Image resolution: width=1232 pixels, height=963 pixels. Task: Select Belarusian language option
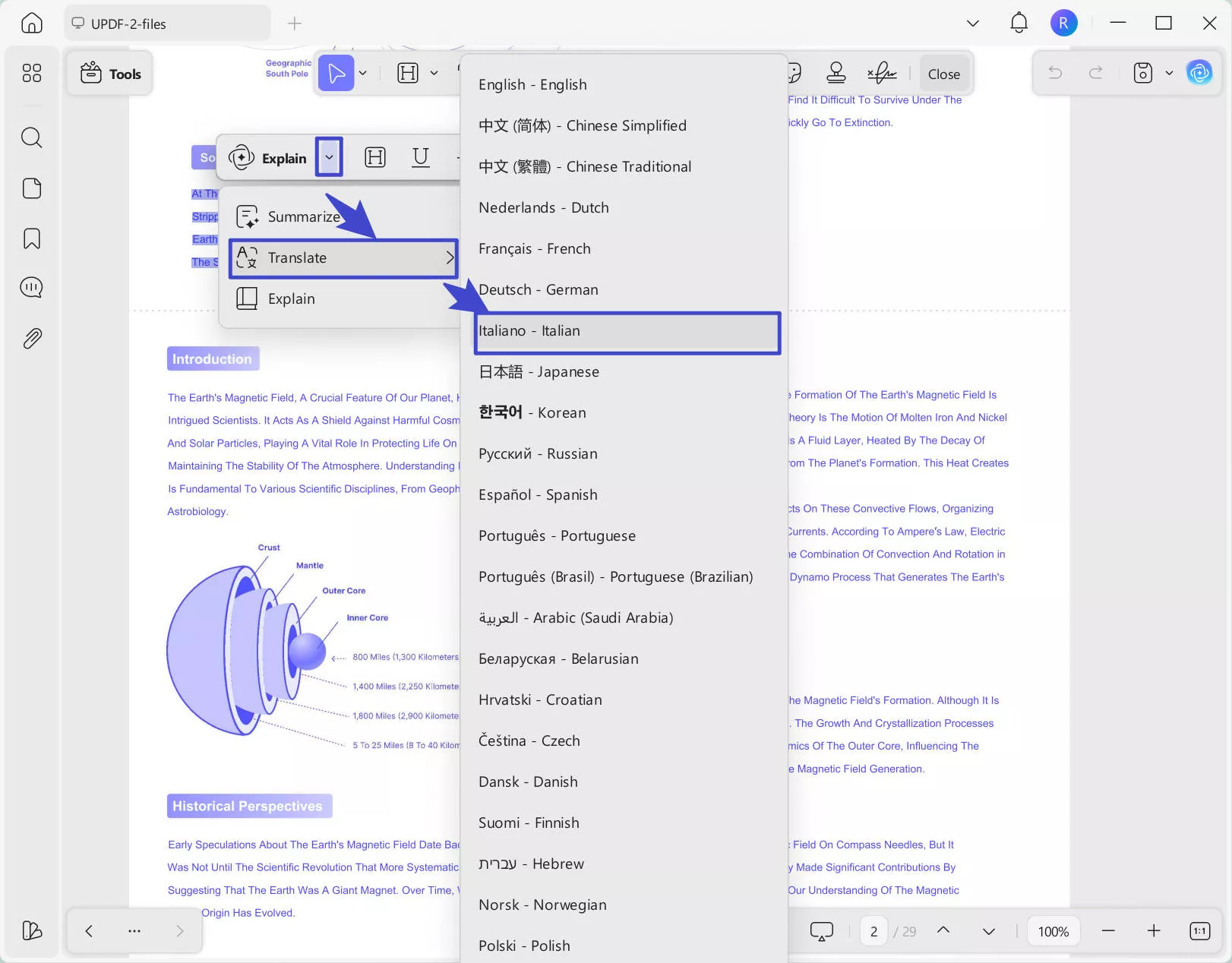click(x=624, y=658)
